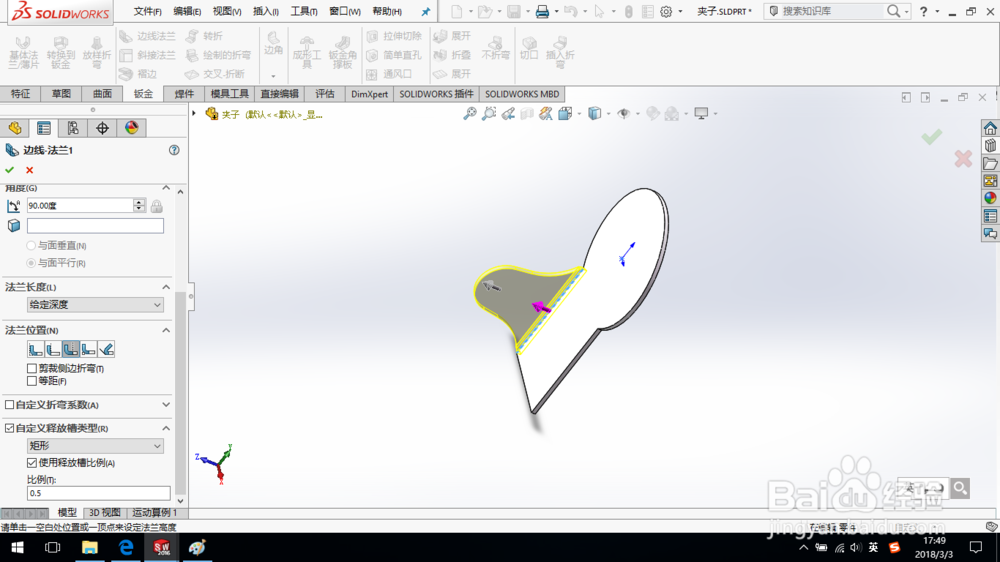This screenshot has height=562, width=1000.
Task: Collapse the 法兰长度 section
Action: (166, 287)
